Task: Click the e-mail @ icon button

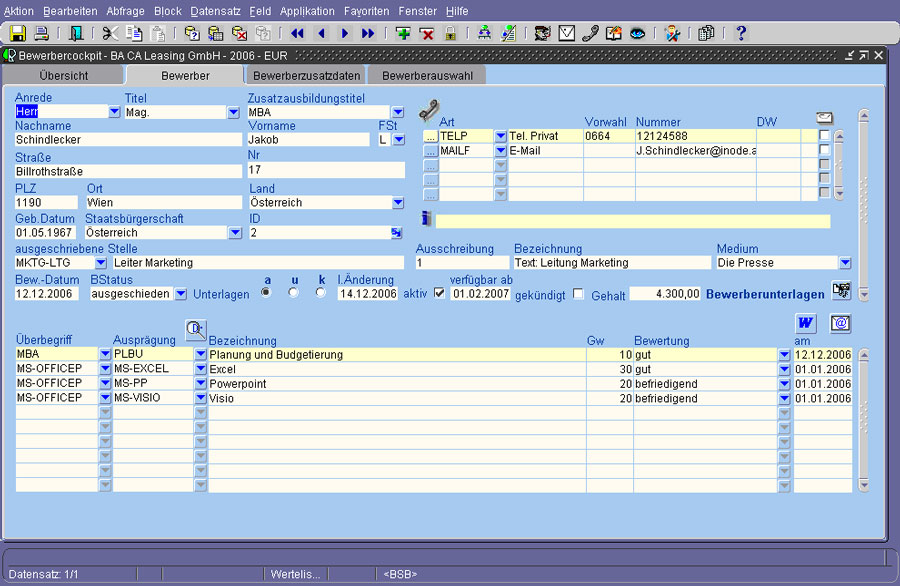Action: (x=840, y=323)
